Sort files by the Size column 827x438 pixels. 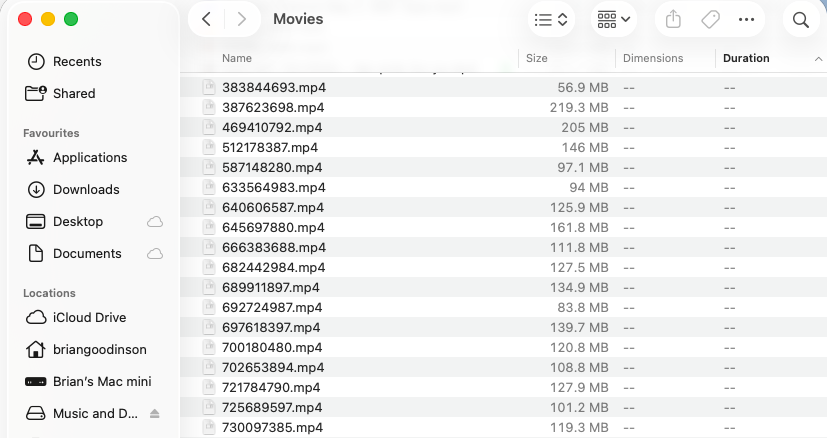click(537, 59)
